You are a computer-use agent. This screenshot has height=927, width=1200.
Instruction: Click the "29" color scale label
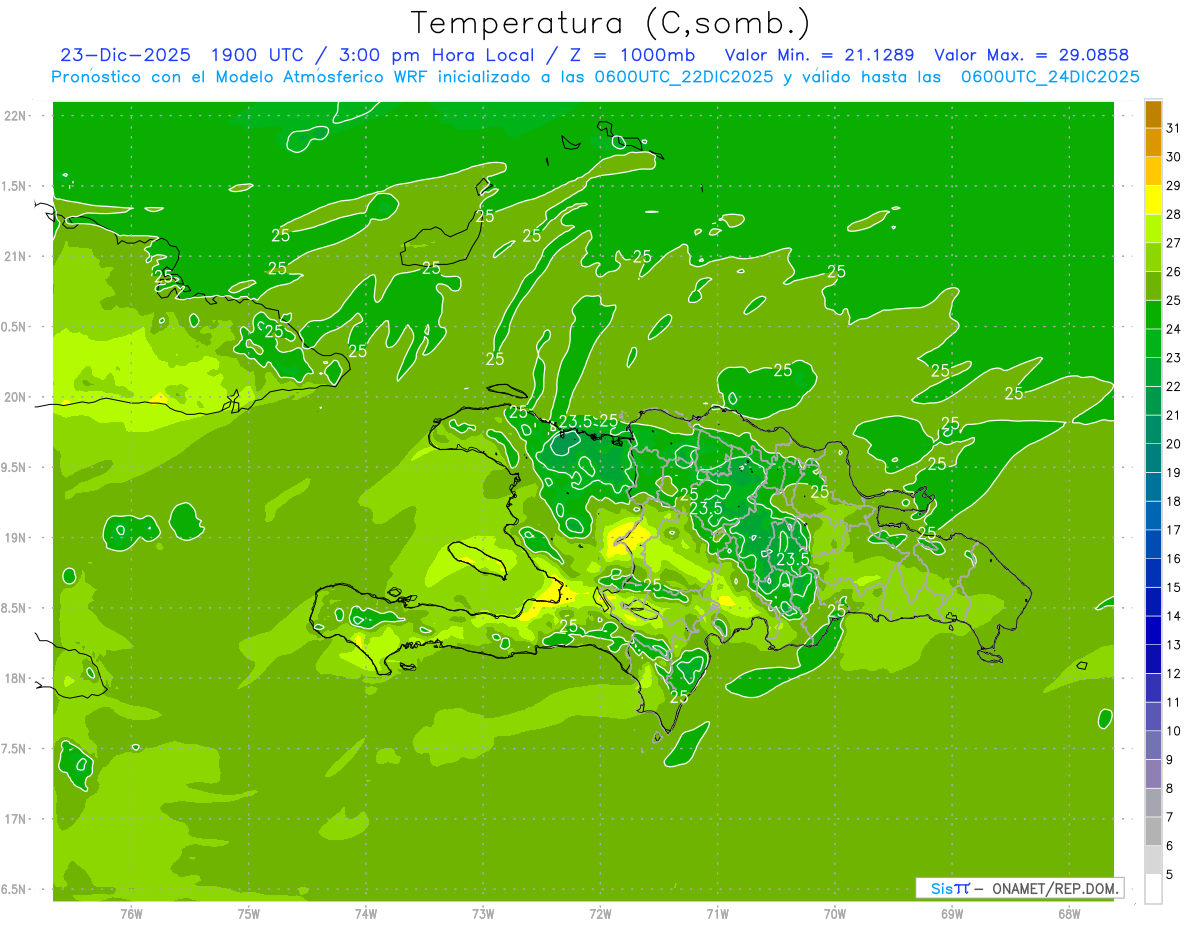coord(1173,186)
